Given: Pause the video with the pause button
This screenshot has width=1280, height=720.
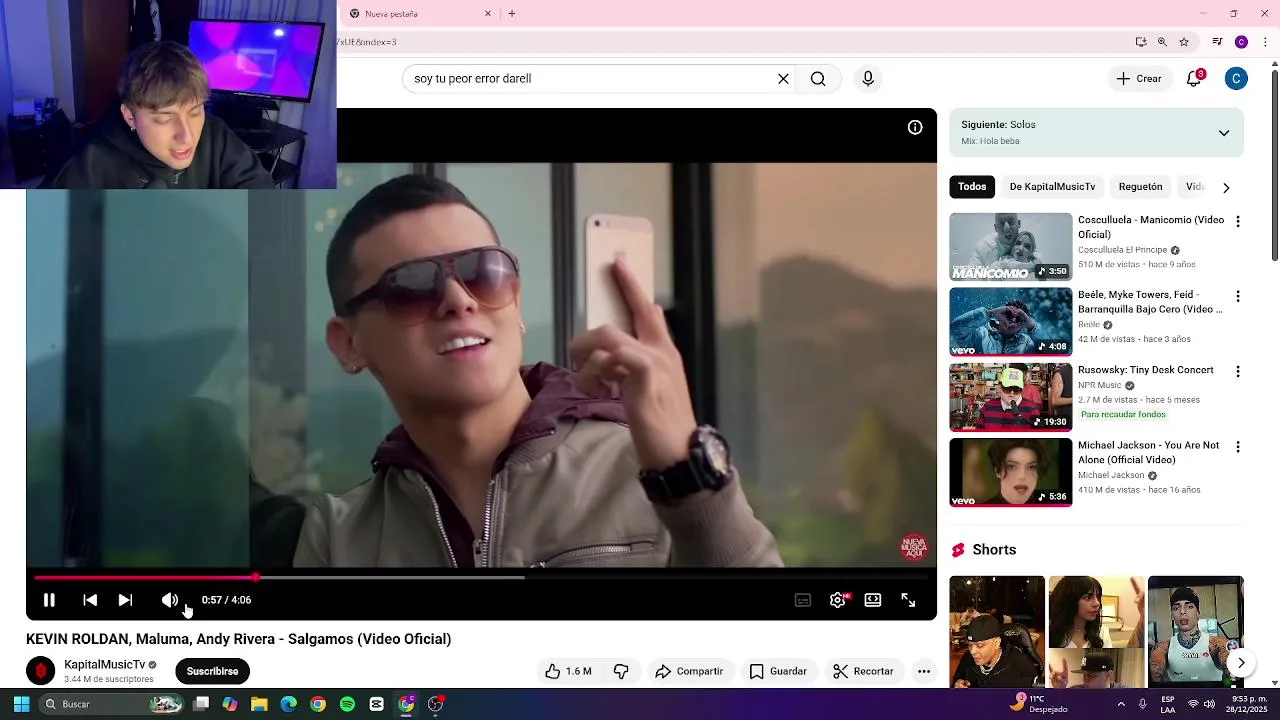Looking at the screenshot, I should click(49, 600).
